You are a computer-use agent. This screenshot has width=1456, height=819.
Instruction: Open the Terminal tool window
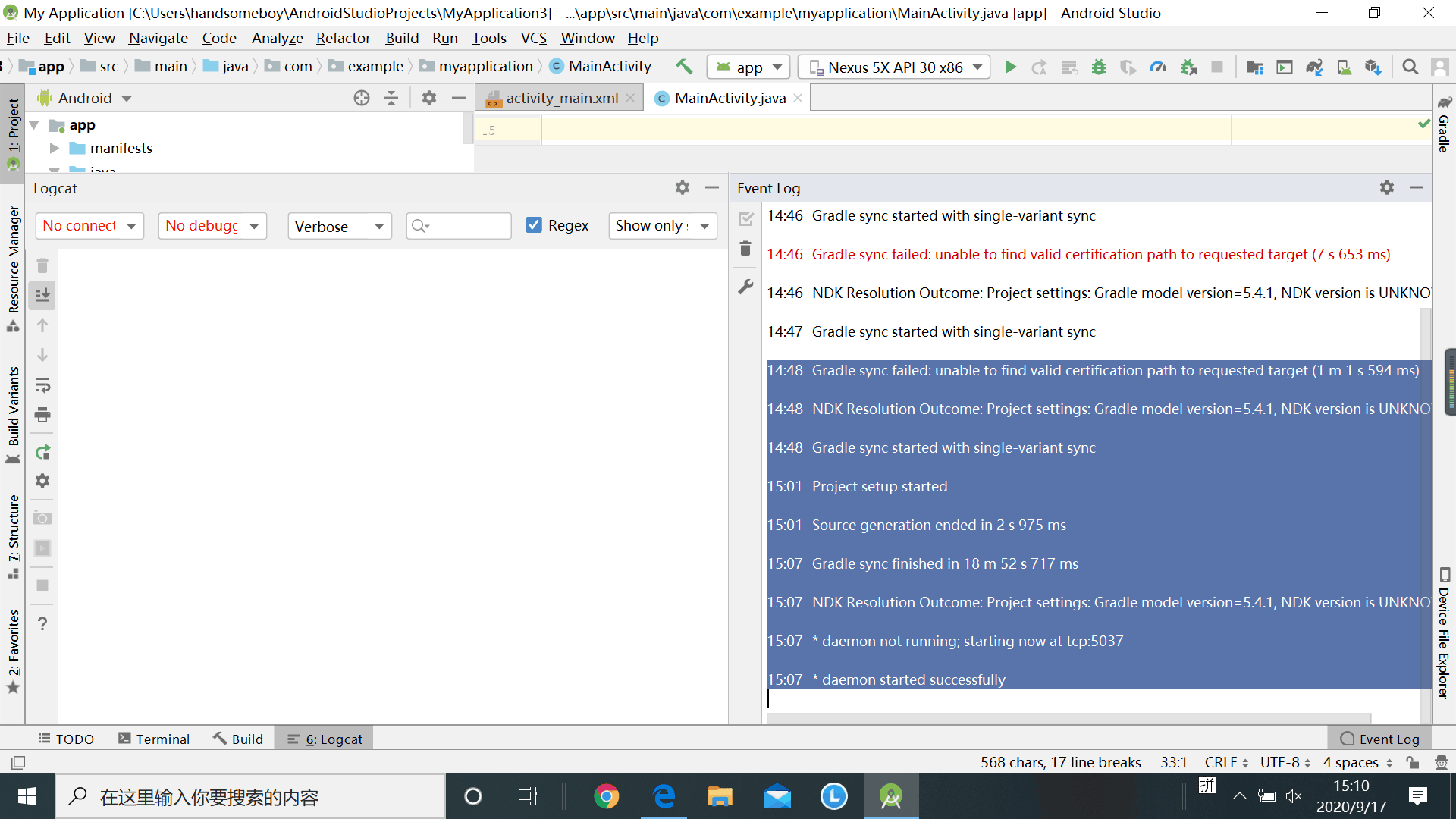coord(154,738)
